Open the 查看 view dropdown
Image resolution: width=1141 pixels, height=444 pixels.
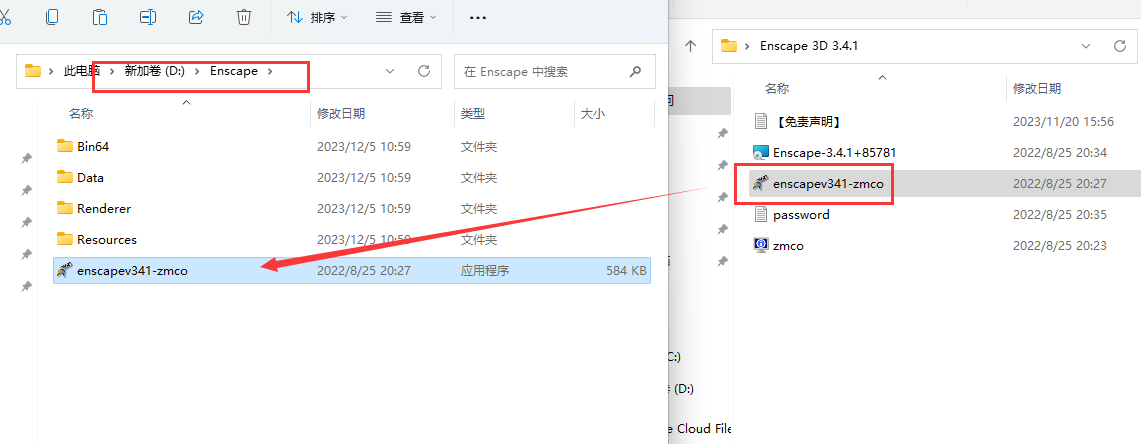point(406,17)
